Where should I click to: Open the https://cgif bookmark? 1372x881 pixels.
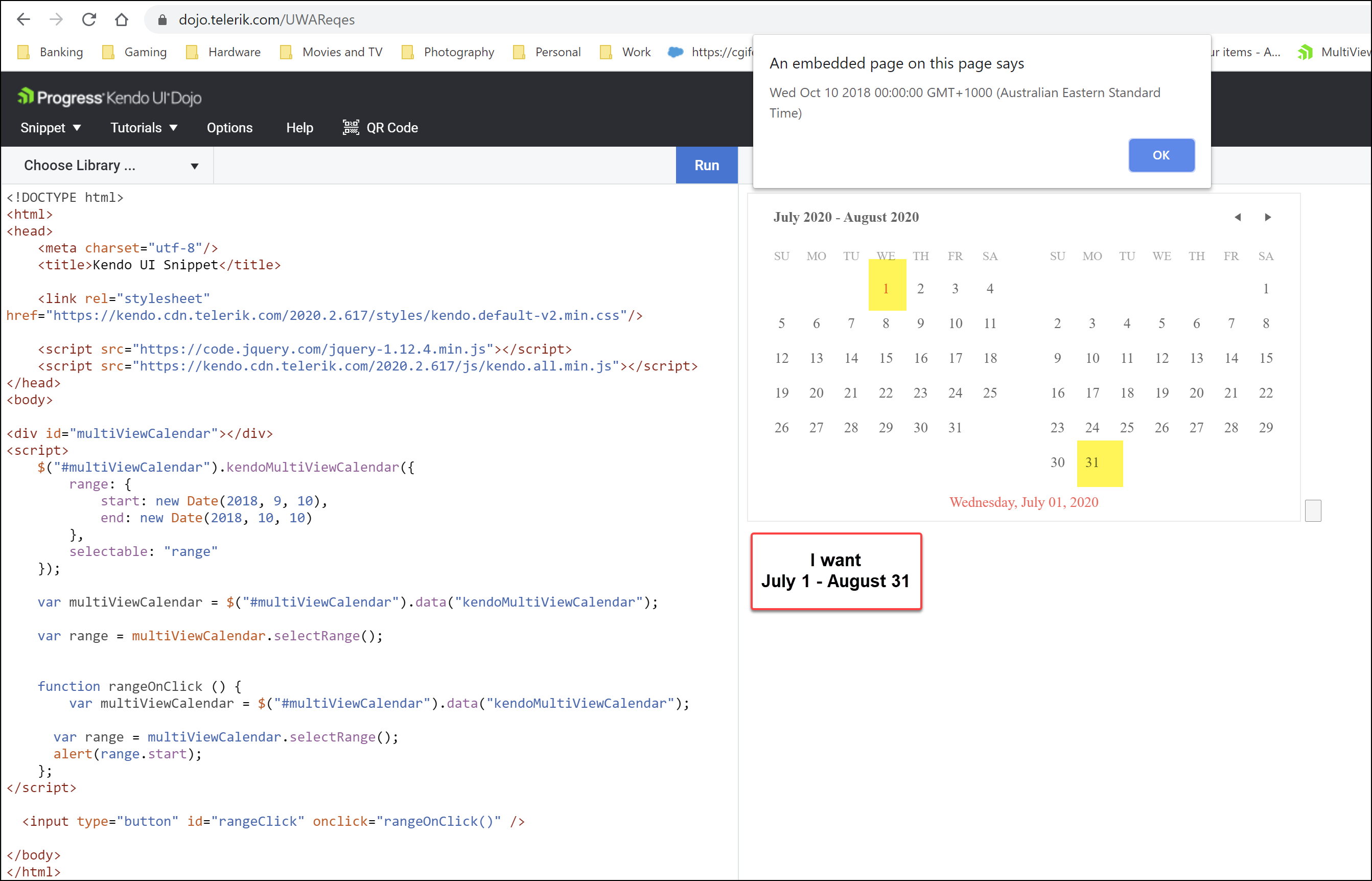tap(710, 52)
